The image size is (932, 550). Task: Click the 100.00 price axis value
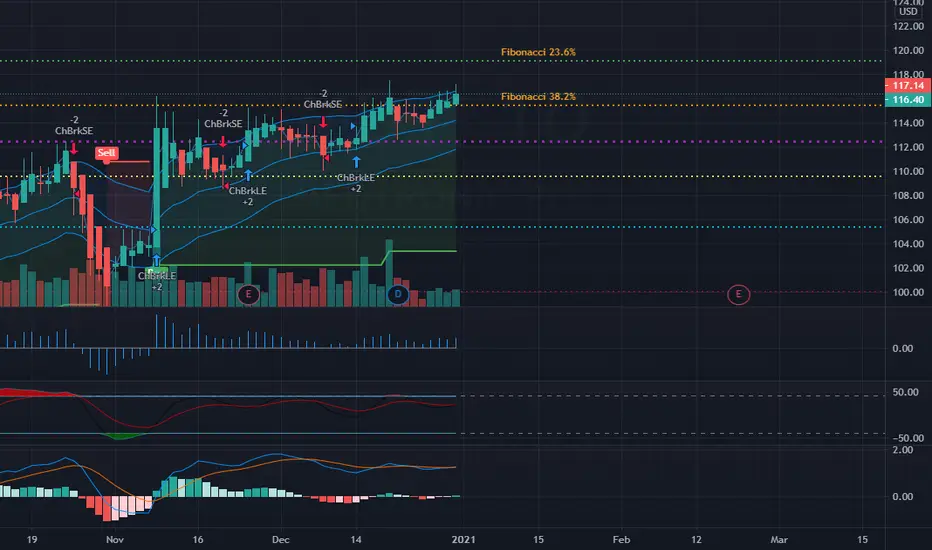coord(908,292)
